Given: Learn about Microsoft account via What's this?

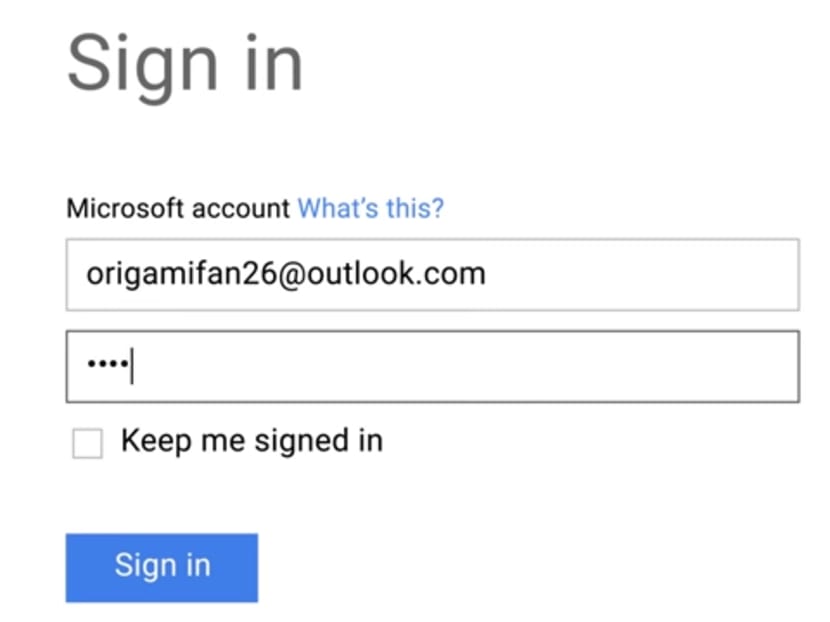Looking at the screenshot, I should pos(371,209).
